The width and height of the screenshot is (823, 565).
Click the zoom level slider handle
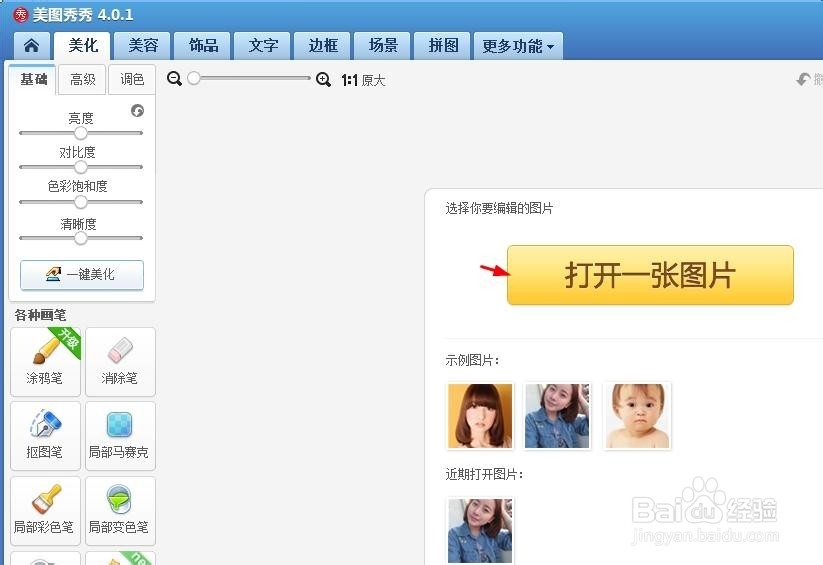[194, 78]
